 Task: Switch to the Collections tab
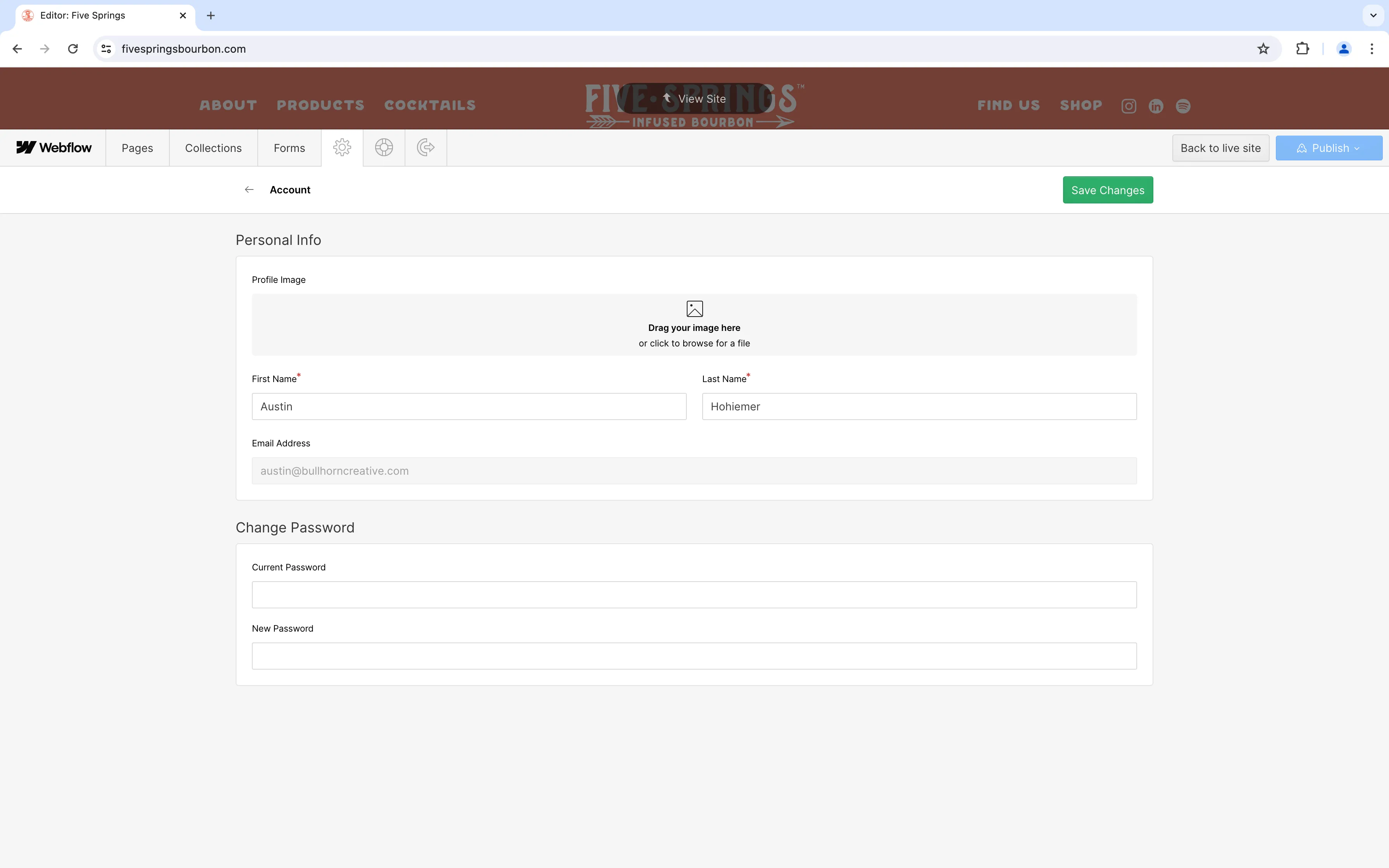[x=213, y=148]
